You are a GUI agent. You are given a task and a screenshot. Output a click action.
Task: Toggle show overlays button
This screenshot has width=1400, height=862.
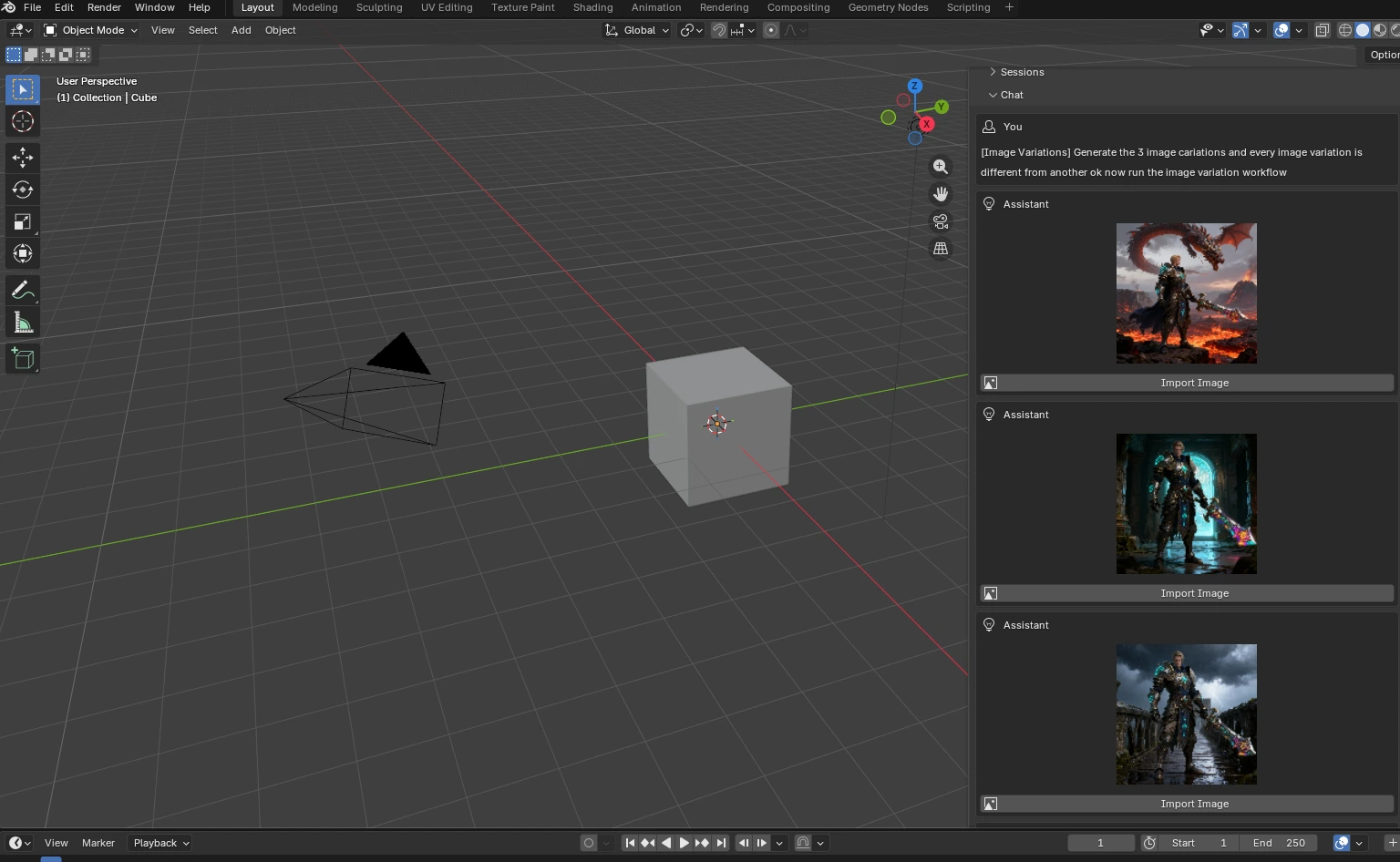pos(1282,30)
